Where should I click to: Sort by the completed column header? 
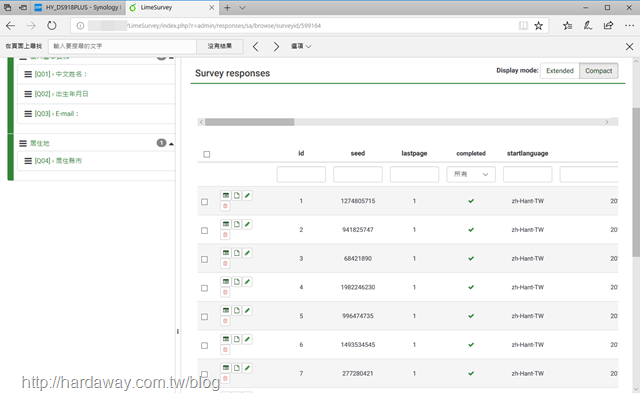[x=471, y=153]
